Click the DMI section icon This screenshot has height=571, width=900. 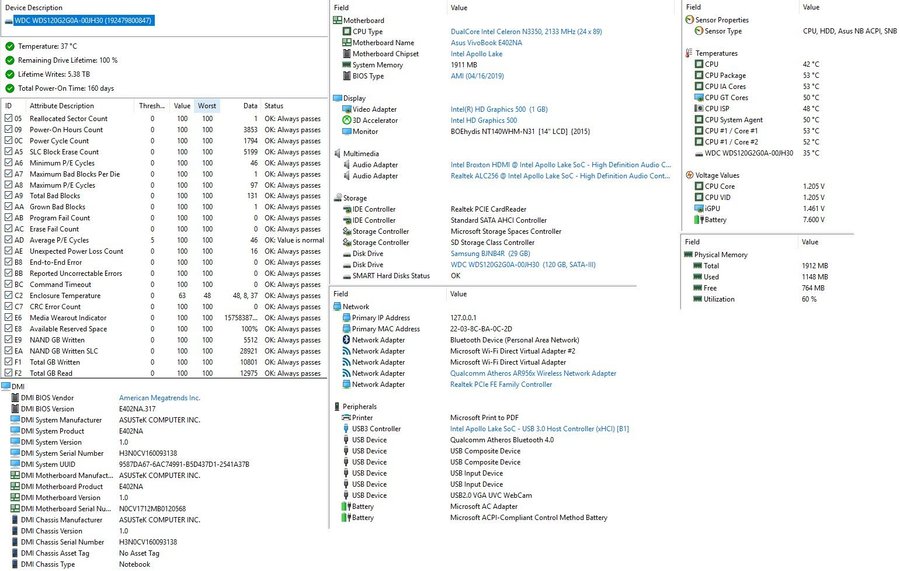tap(5, 385)
